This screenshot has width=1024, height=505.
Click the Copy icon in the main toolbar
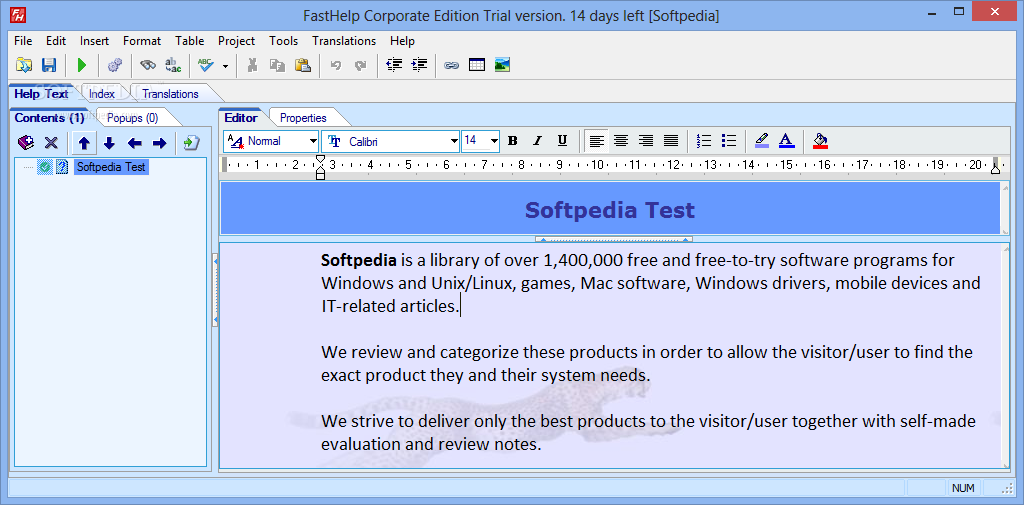coord(278,65)
